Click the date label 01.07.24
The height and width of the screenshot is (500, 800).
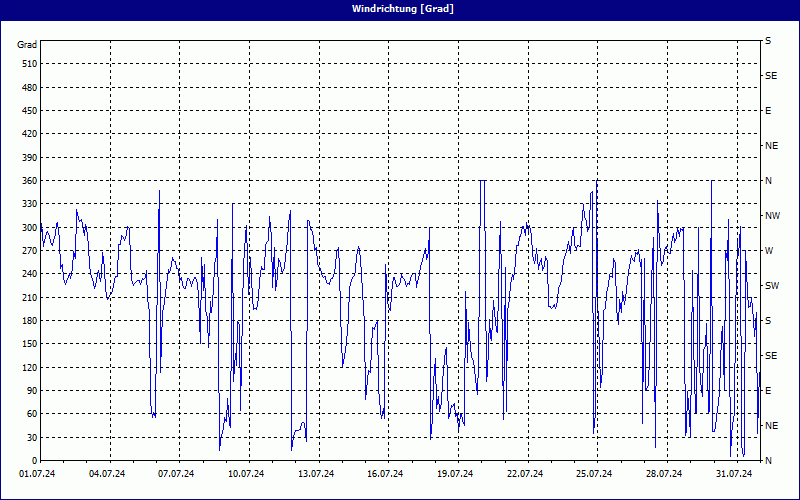coord(37,474)
